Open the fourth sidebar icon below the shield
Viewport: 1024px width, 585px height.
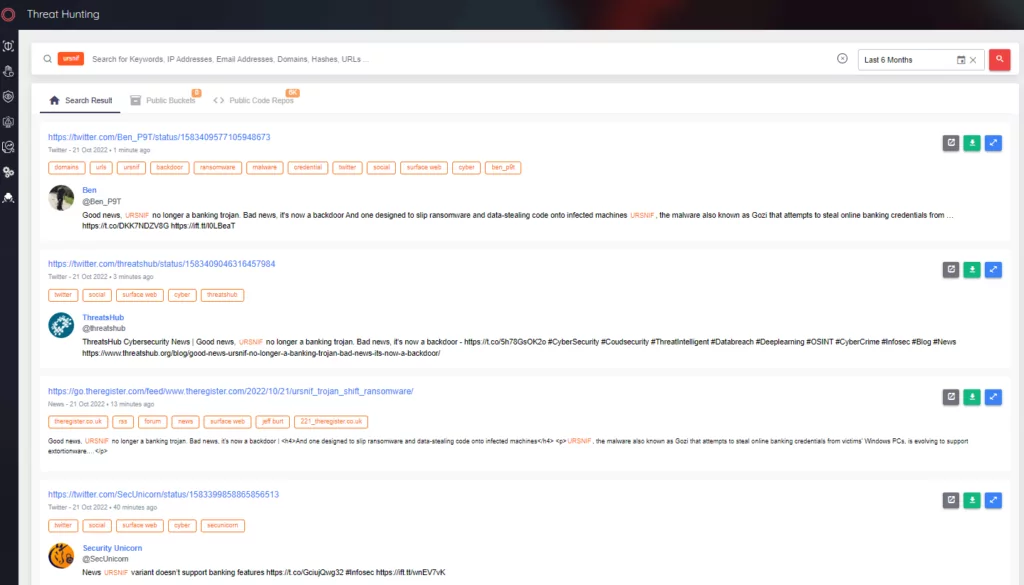[x=8, y=122]
